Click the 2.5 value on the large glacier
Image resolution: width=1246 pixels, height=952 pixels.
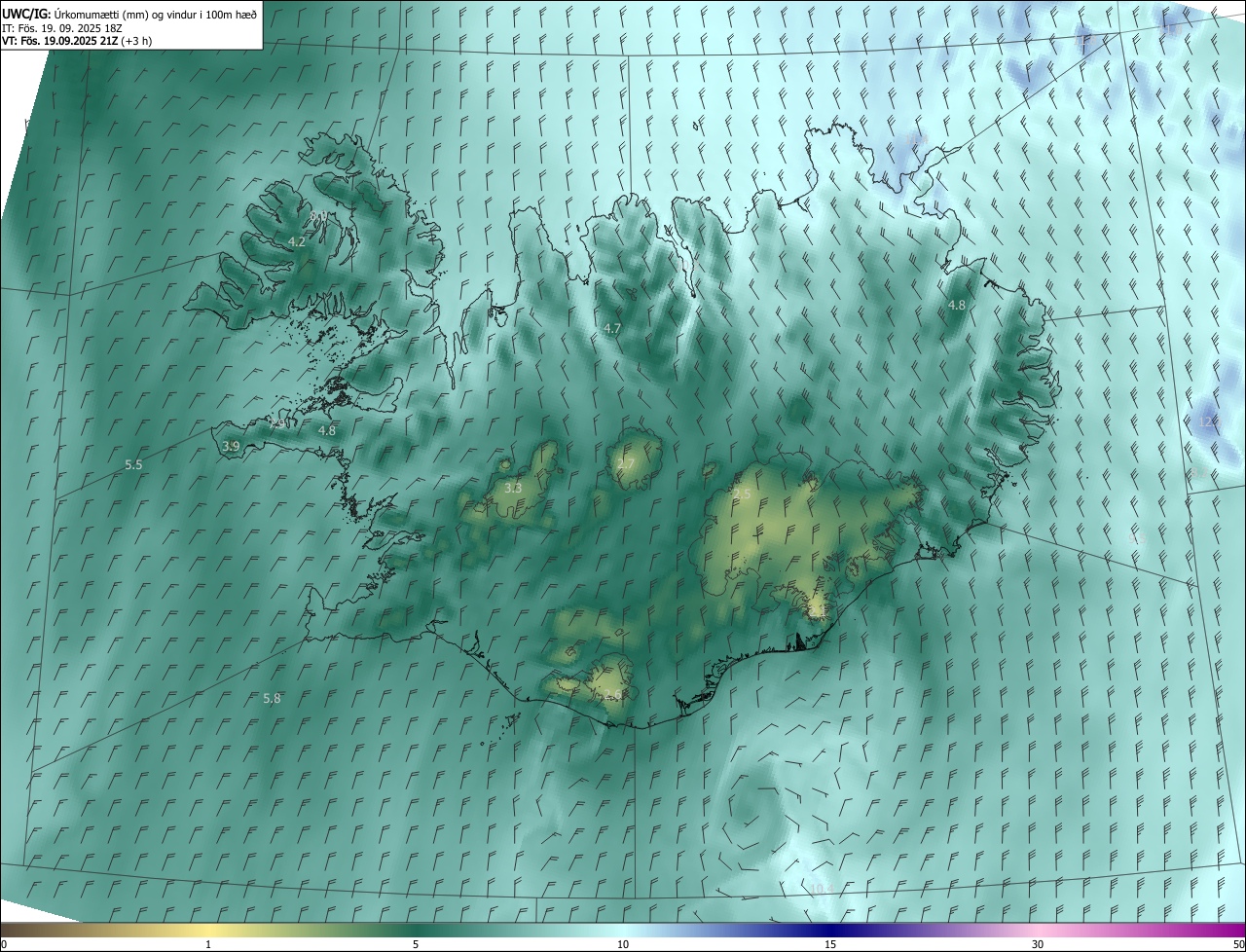742,494
